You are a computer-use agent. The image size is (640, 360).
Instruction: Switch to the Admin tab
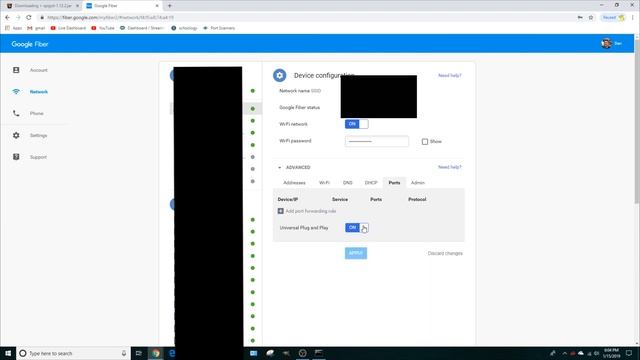click(418, 183)
